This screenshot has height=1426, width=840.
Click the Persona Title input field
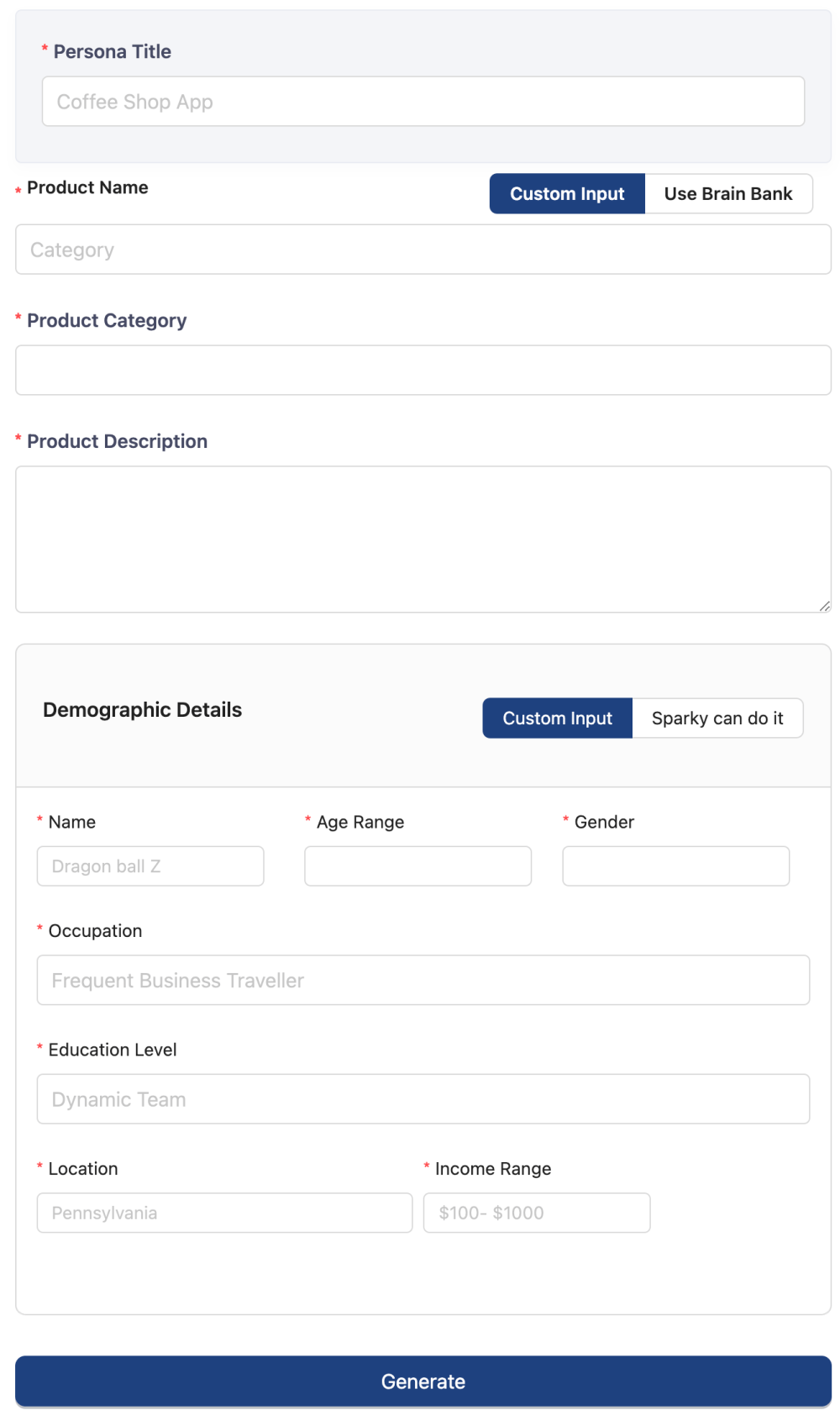coord(423,102)
